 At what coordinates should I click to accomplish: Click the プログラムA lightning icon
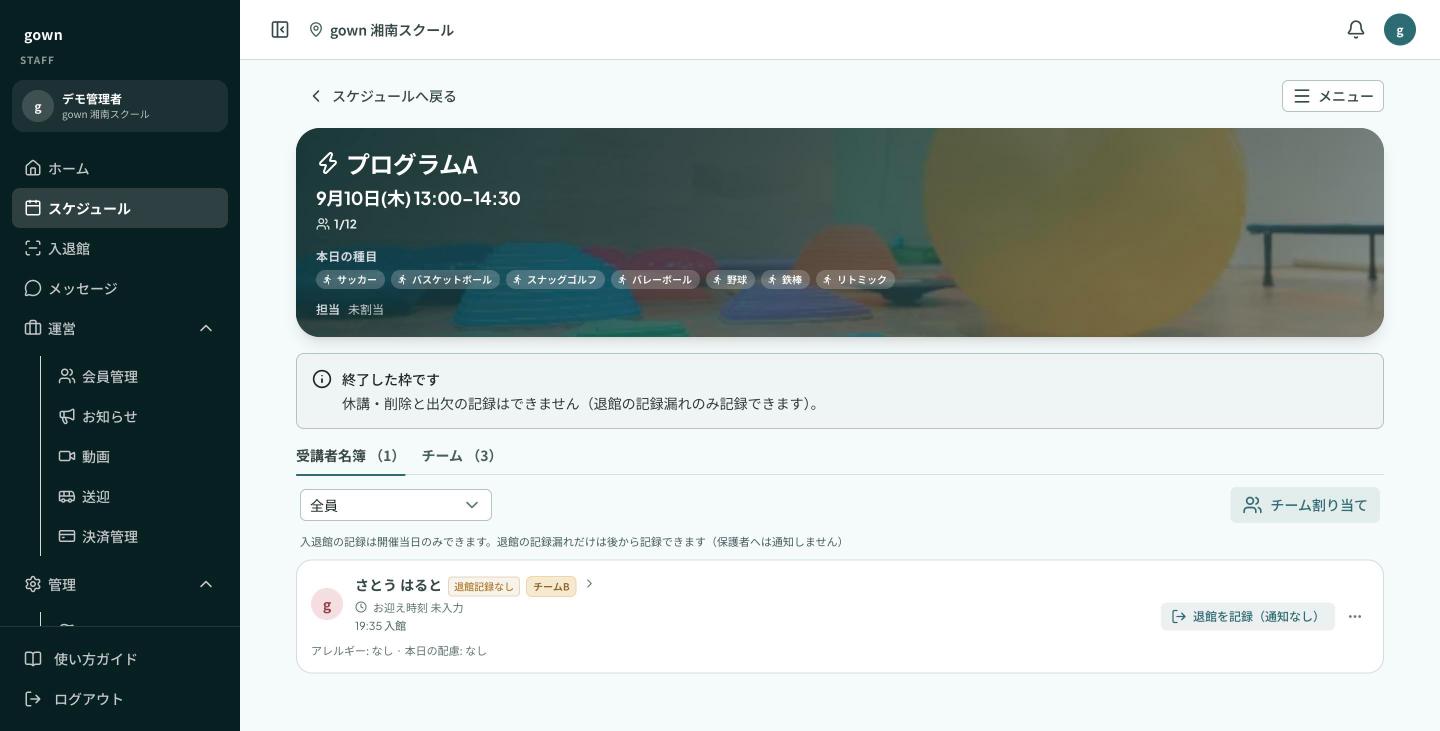tap(328, 163)
